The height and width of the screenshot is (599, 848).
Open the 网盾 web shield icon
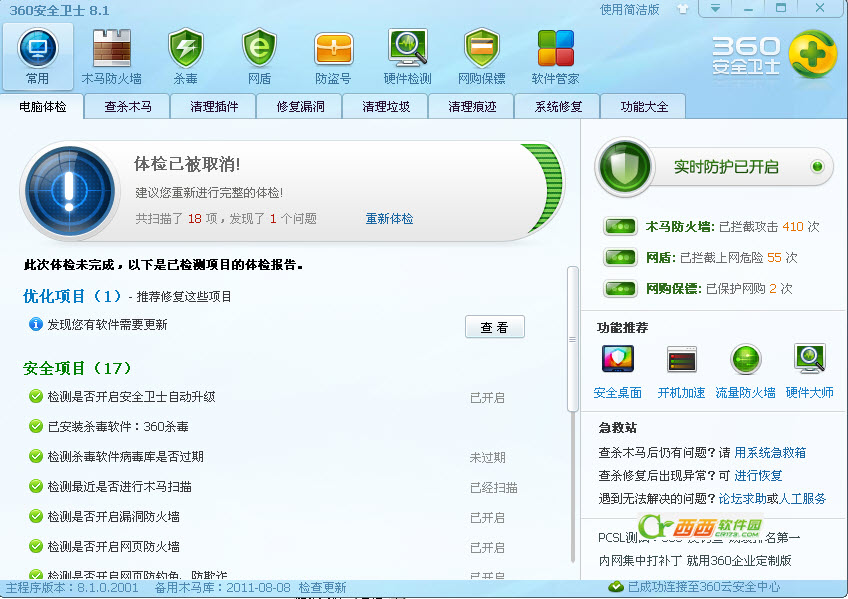pyautogui.click(x=259, y=49)
